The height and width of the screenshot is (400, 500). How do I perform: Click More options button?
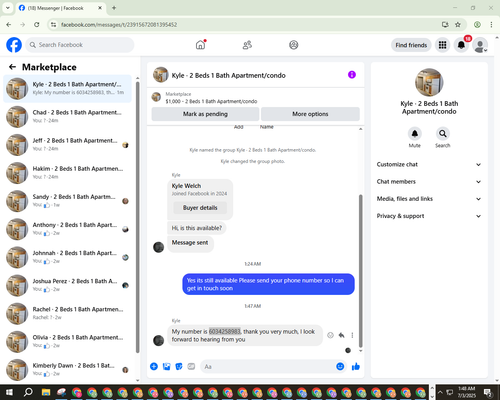310,114
